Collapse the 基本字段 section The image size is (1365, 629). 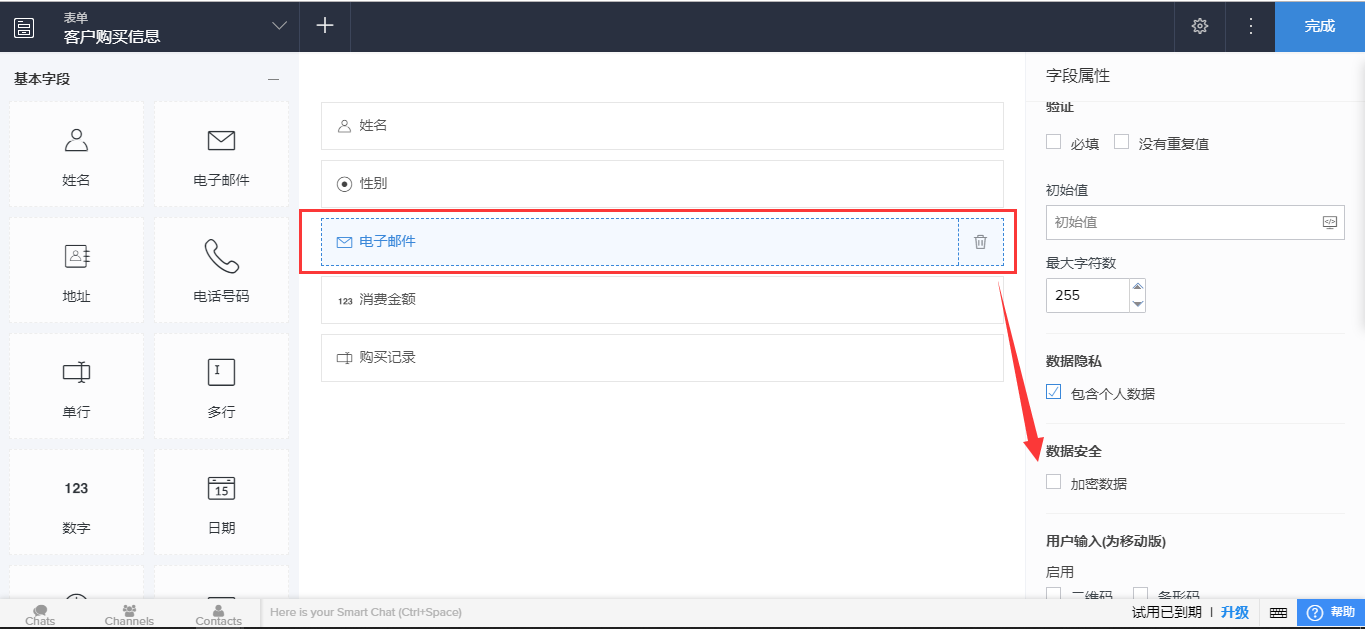pos(273,79)
